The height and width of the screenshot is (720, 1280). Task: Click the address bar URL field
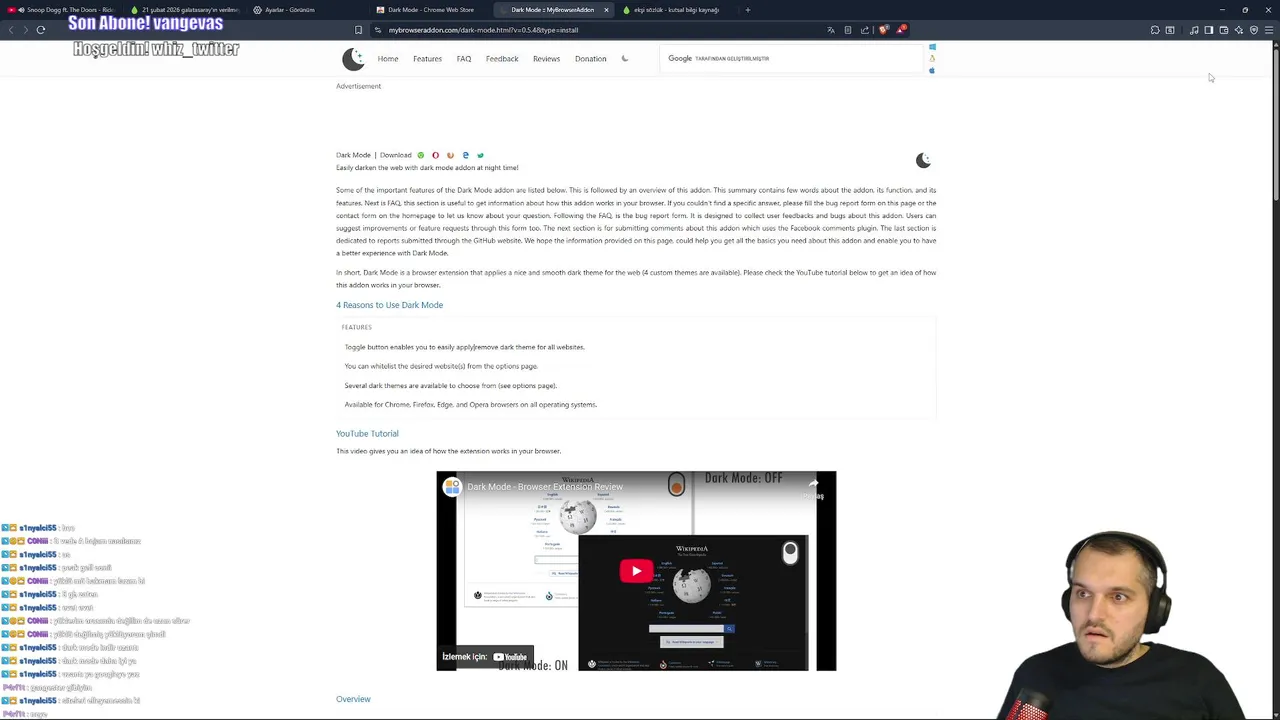point(600,30)
